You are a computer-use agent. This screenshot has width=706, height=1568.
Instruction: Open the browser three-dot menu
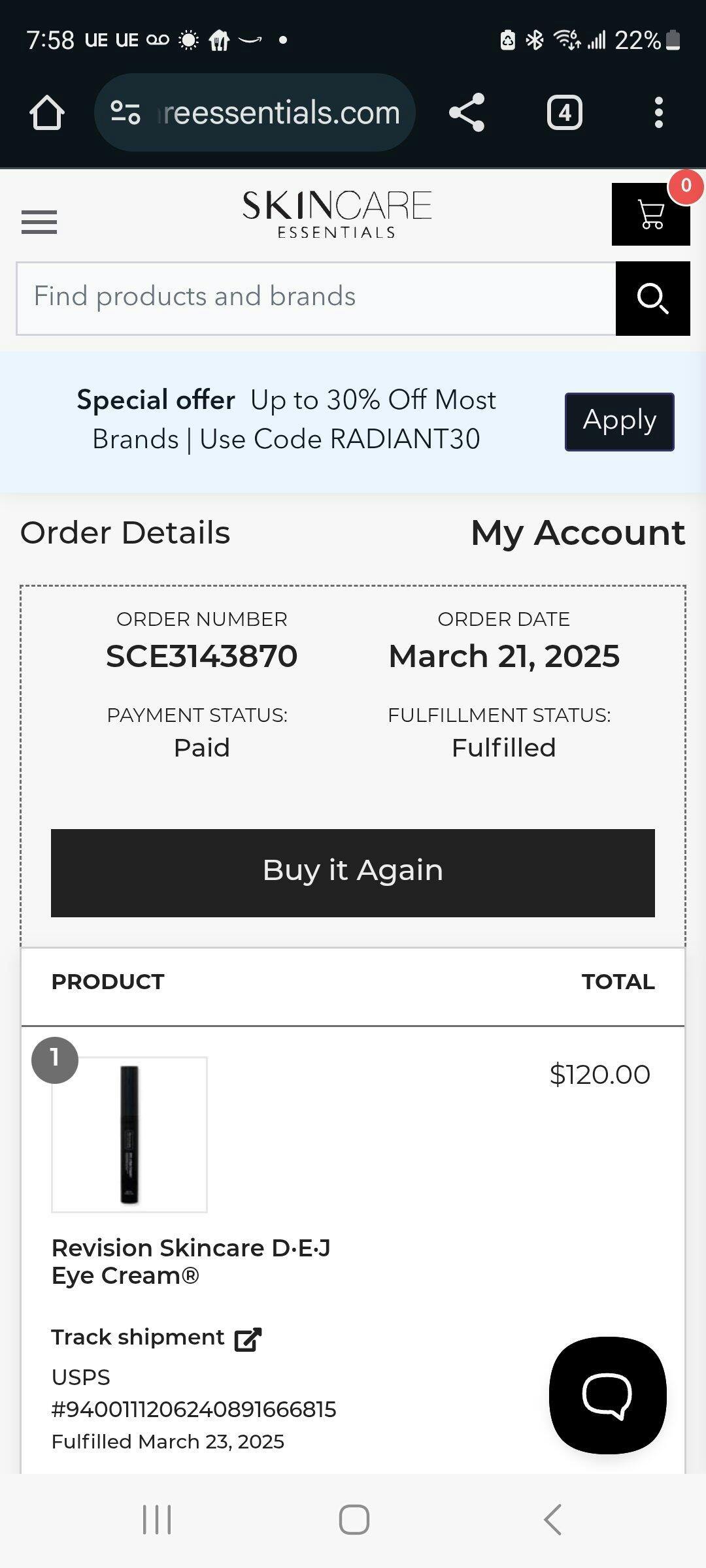pos(658,113)
